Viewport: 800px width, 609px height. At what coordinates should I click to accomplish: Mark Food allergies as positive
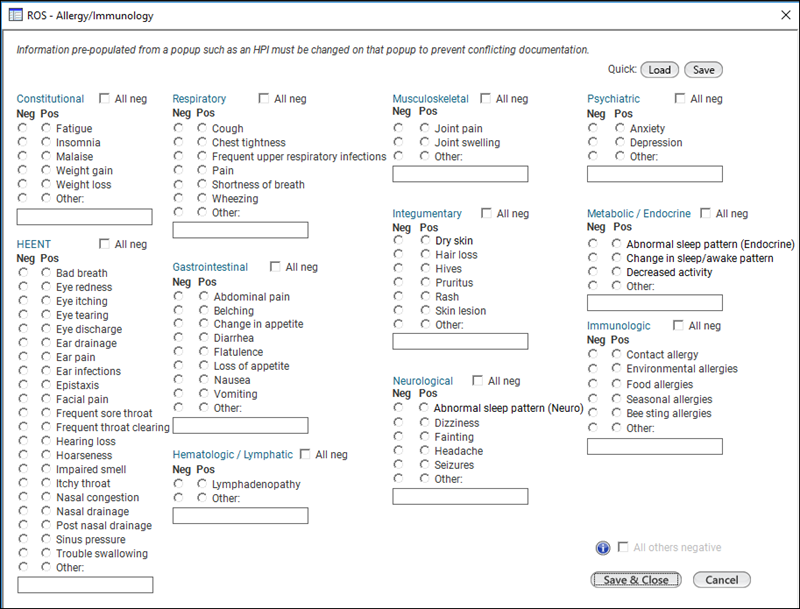click(616, 384)
